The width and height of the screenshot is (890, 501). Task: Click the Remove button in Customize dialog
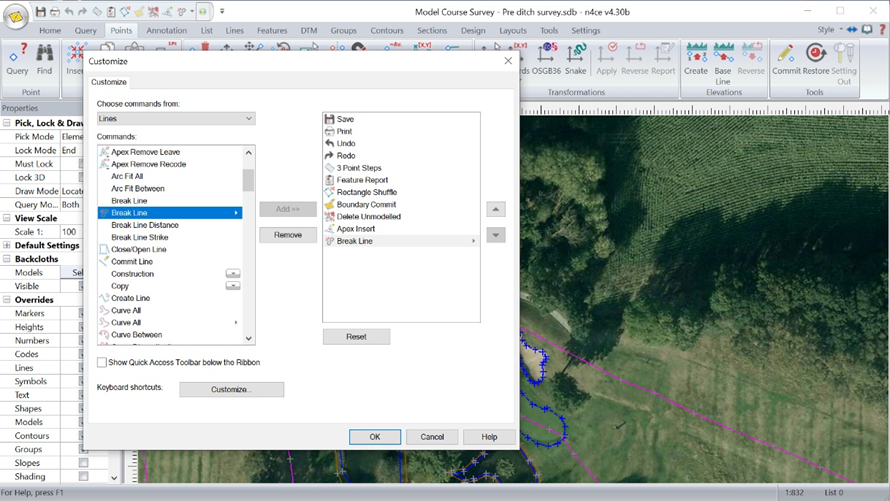[288, 235]
